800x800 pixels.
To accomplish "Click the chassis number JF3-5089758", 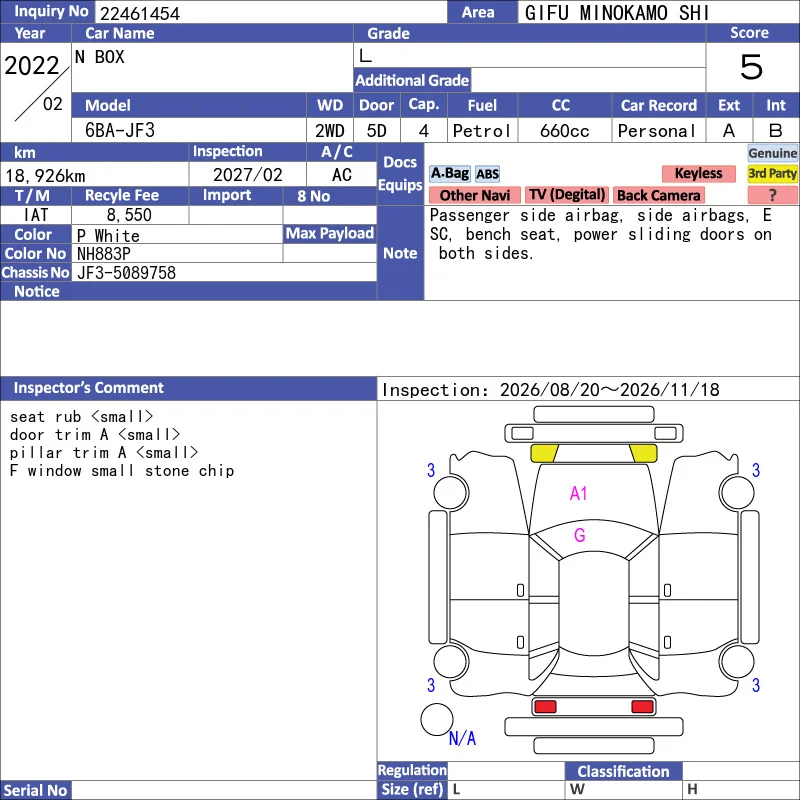I will click(127, 273).
